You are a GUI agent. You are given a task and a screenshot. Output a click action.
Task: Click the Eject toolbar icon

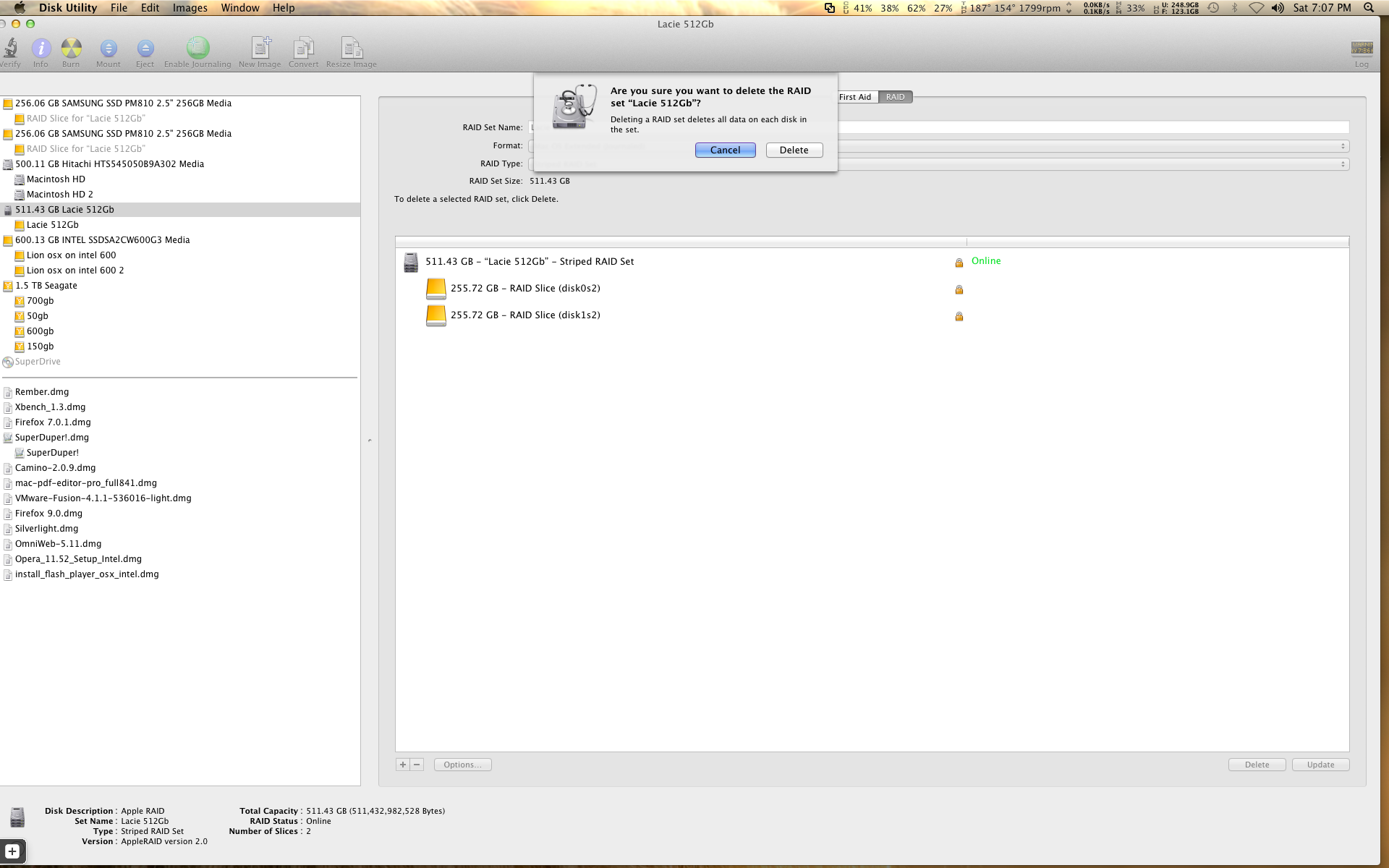[x=145, y=48]
